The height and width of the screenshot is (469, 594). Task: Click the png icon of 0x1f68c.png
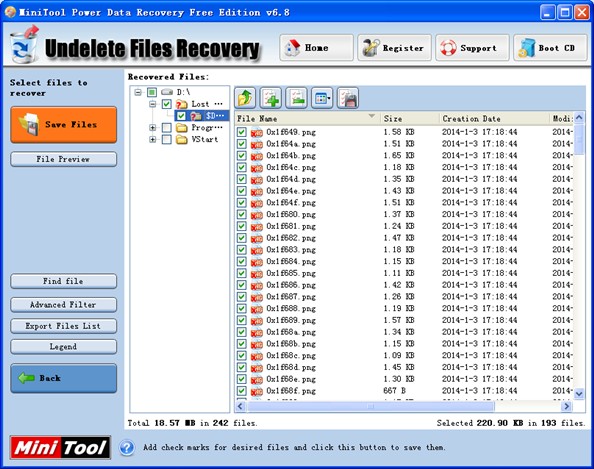click(x=257, y=355)
